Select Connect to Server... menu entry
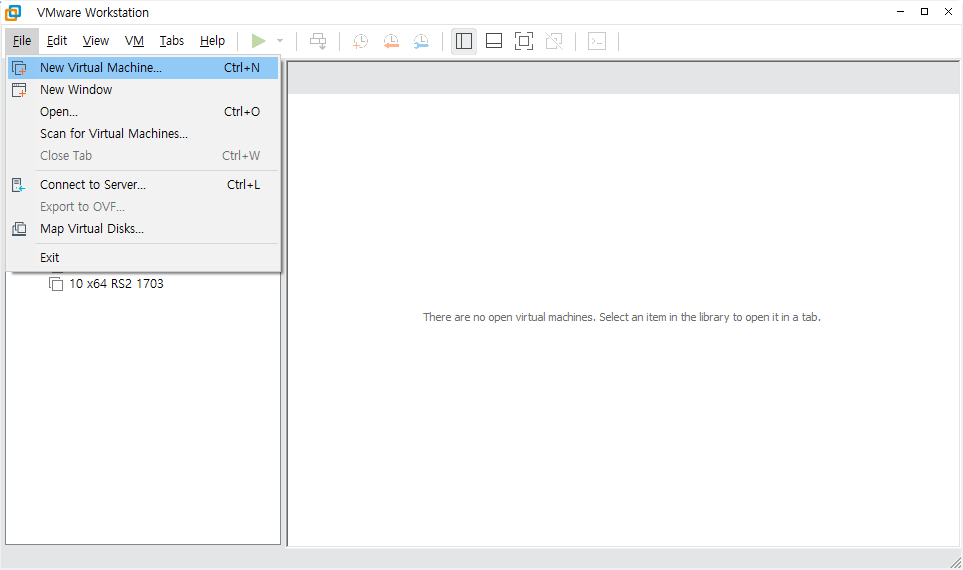 point(143,185)
